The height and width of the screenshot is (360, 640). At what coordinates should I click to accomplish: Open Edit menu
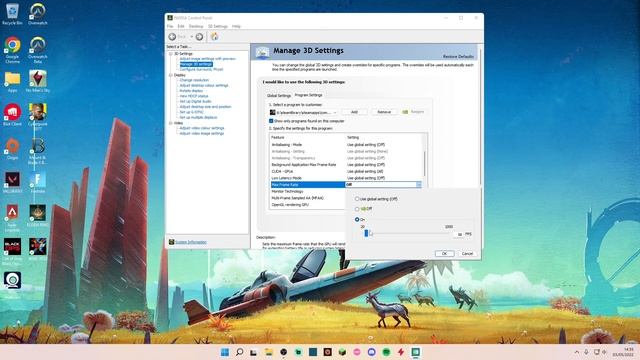tap(181, 26)
